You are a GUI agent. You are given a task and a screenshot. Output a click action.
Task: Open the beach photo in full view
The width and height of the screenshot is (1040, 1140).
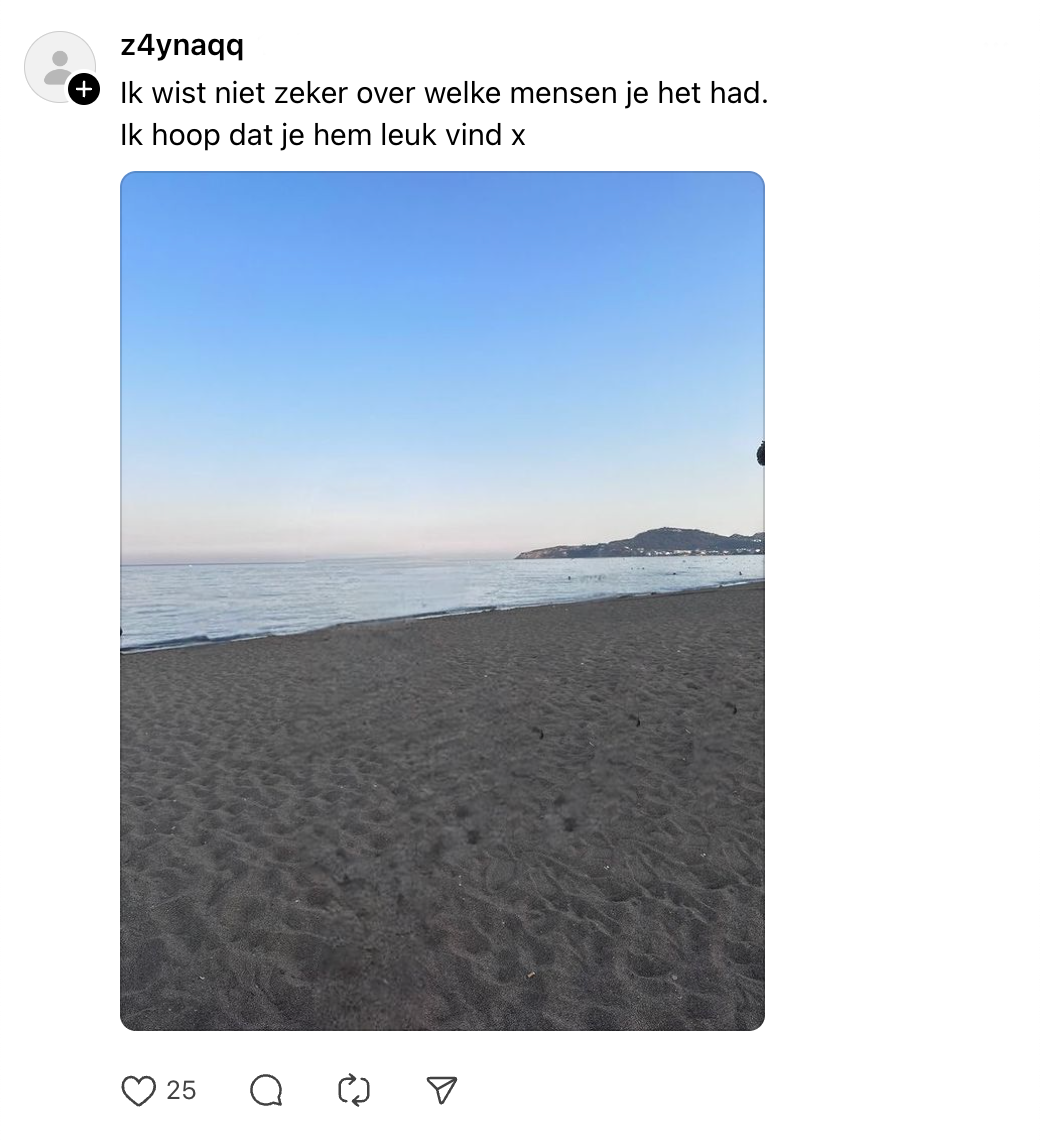tap(442, 600)
